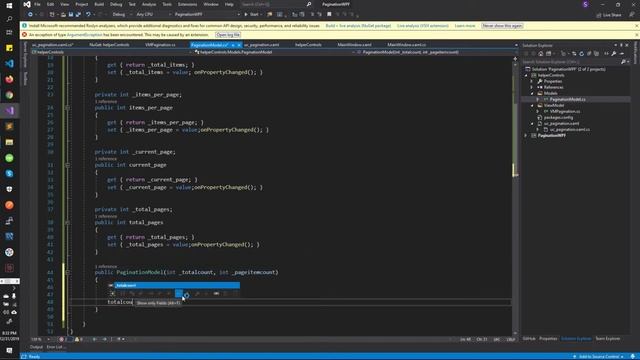This screenshot has width=640, height=360.
Task: Toggle the Show only Fields IntelliSense filter
Action: click(x=179, y=293)
